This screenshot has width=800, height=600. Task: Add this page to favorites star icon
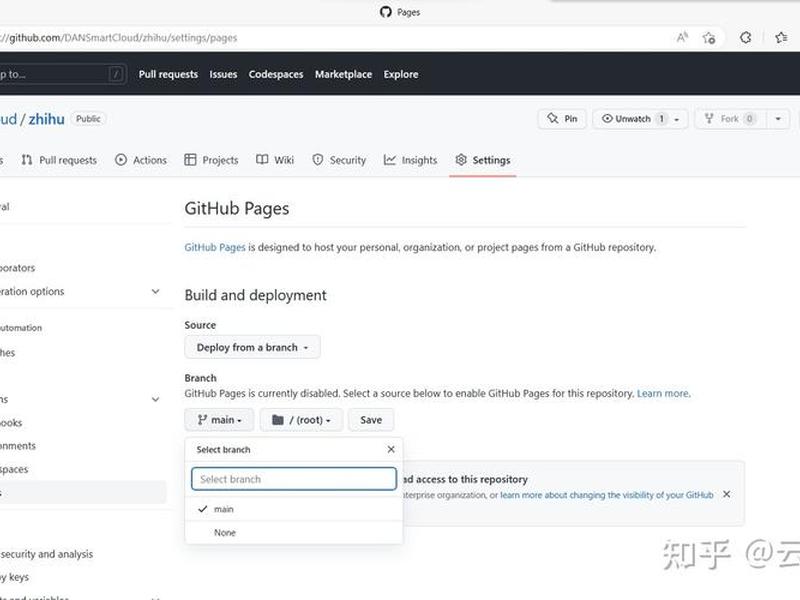(x=709, y=37)
